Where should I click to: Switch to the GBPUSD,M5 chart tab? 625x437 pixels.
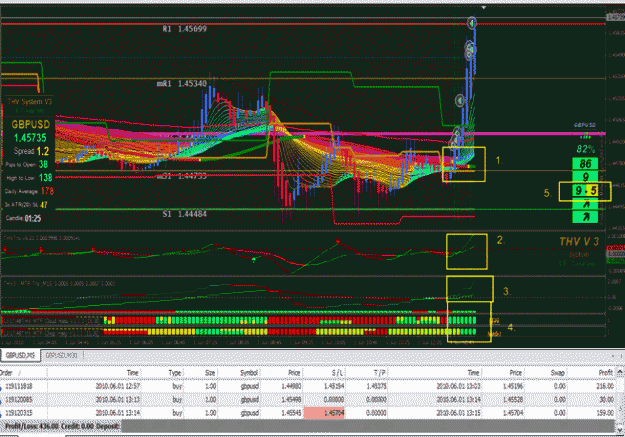20,355
